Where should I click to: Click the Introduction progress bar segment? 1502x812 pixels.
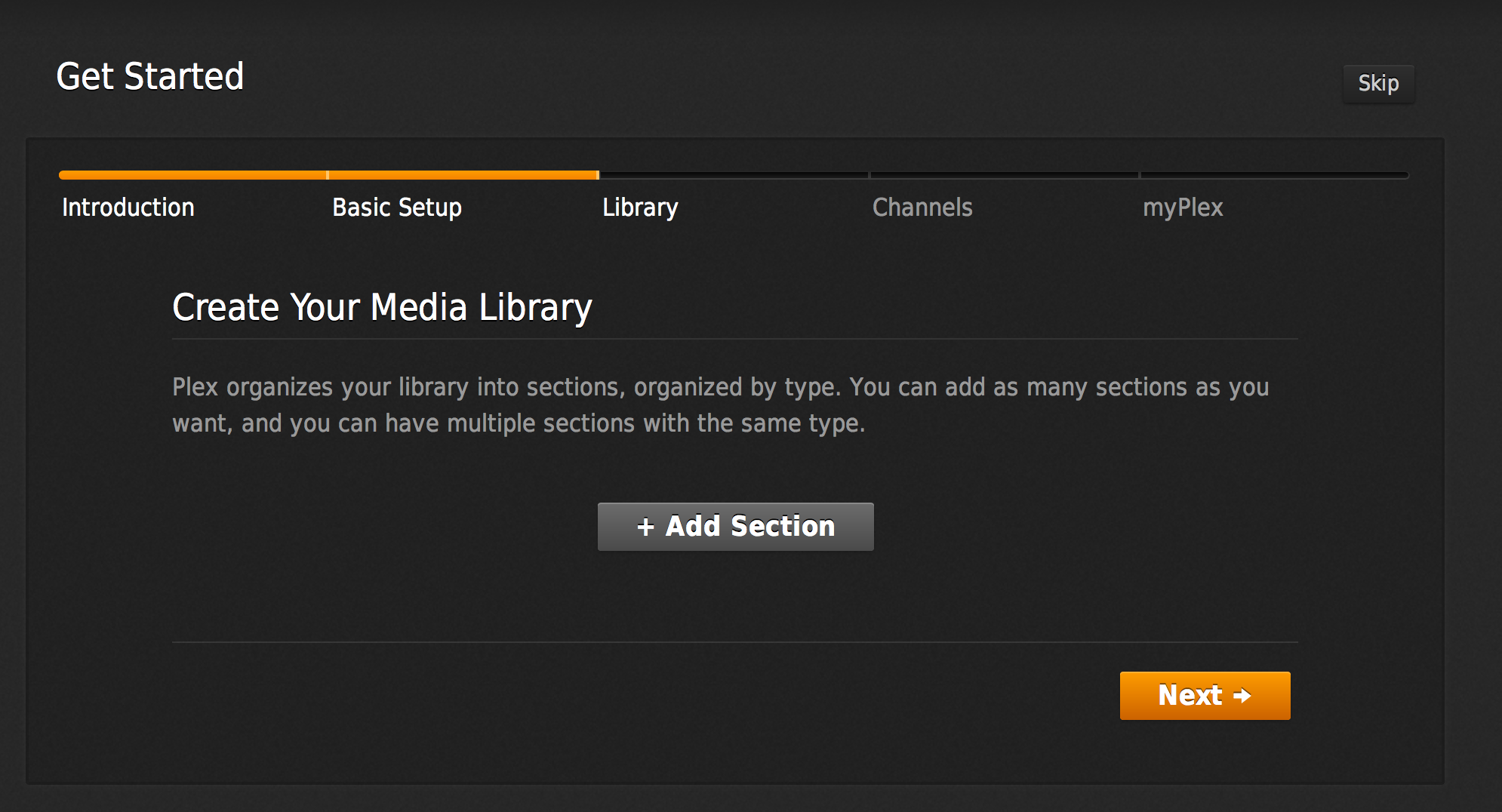pos(192,175)
